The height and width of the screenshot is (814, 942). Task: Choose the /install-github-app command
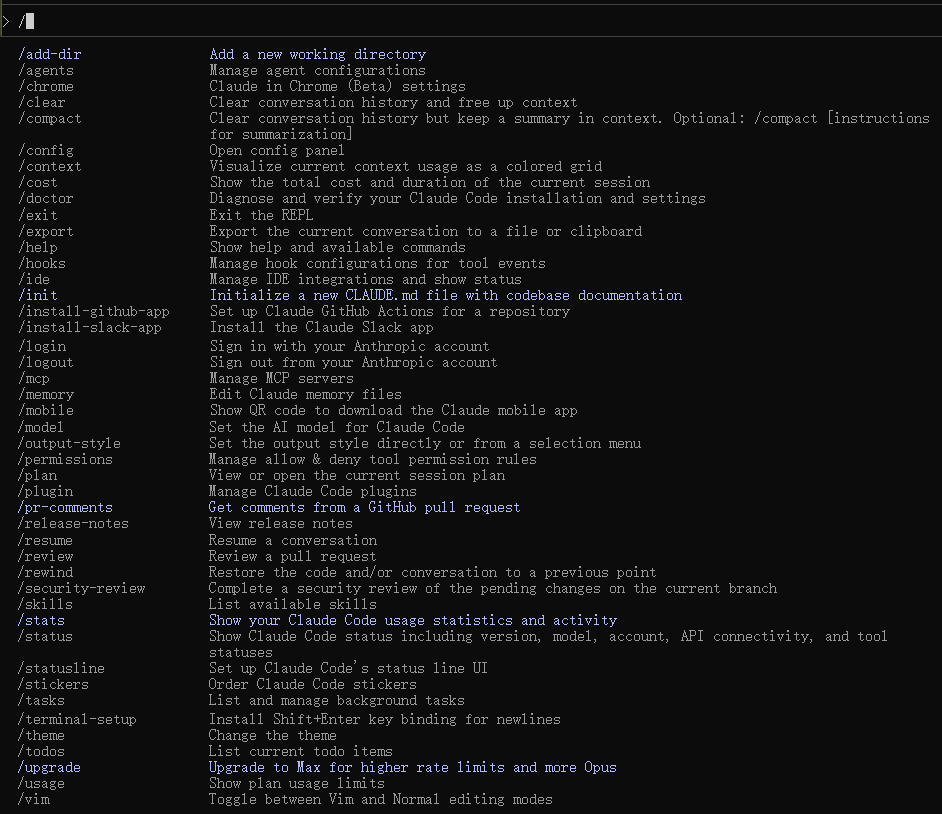94,311
